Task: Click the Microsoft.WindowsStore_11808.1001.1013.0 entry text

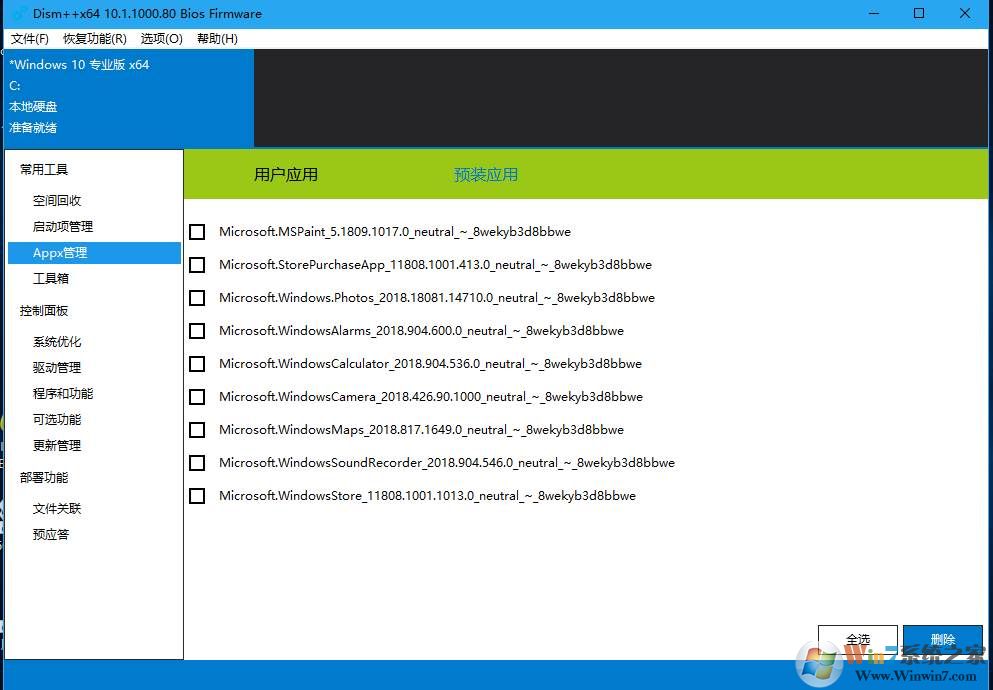Action: (427, 496)
